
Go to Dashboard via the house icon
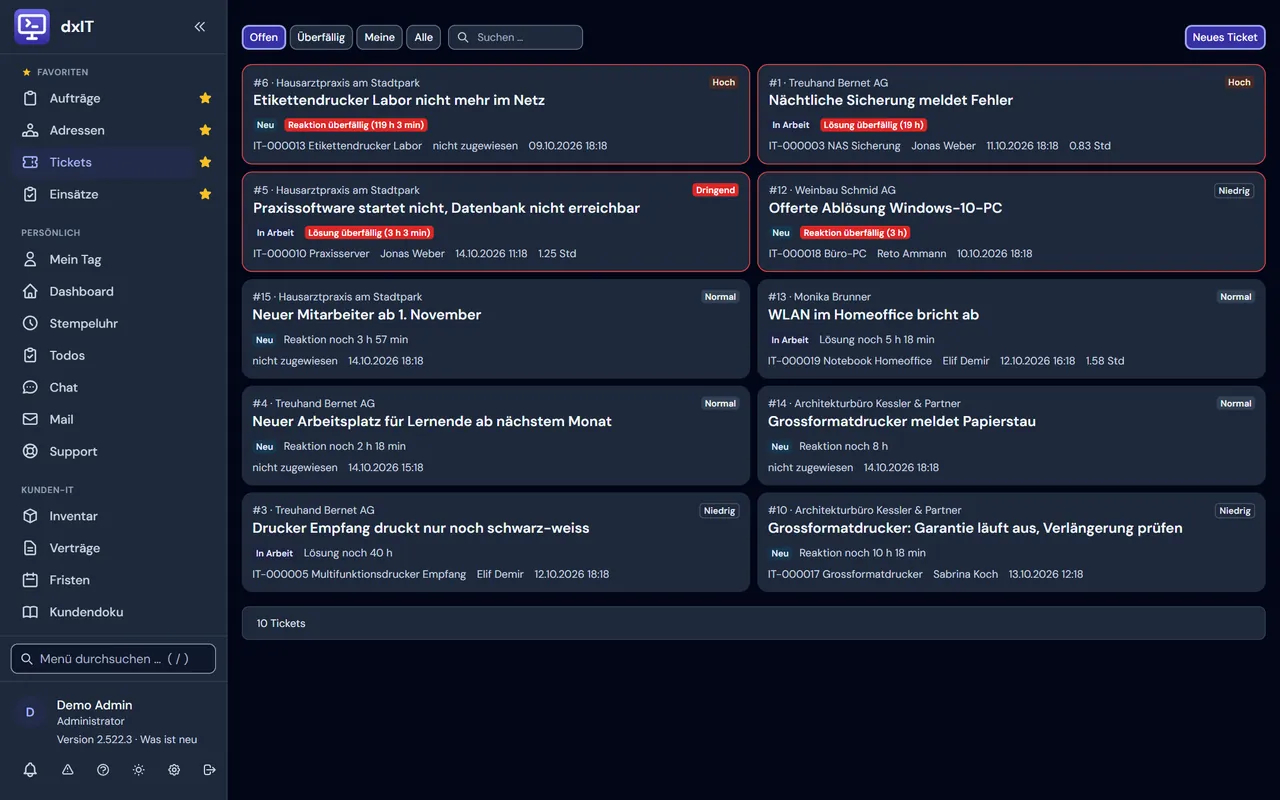pyautogui.click(x=31, y=291)
